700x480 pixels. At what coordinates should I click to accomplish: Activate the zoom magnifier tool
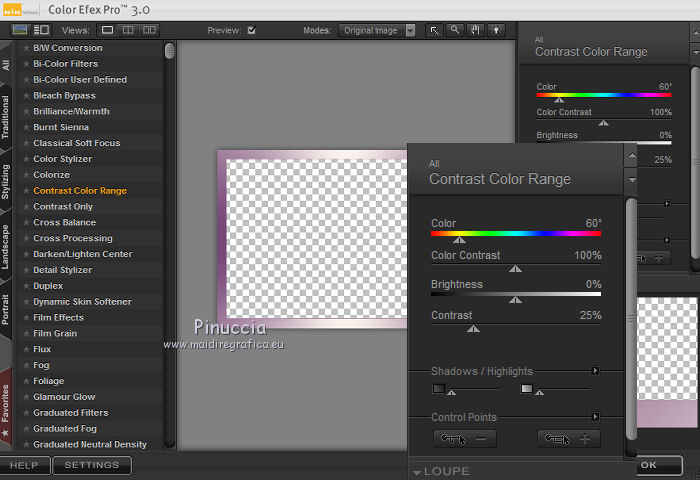pos(455,30)
